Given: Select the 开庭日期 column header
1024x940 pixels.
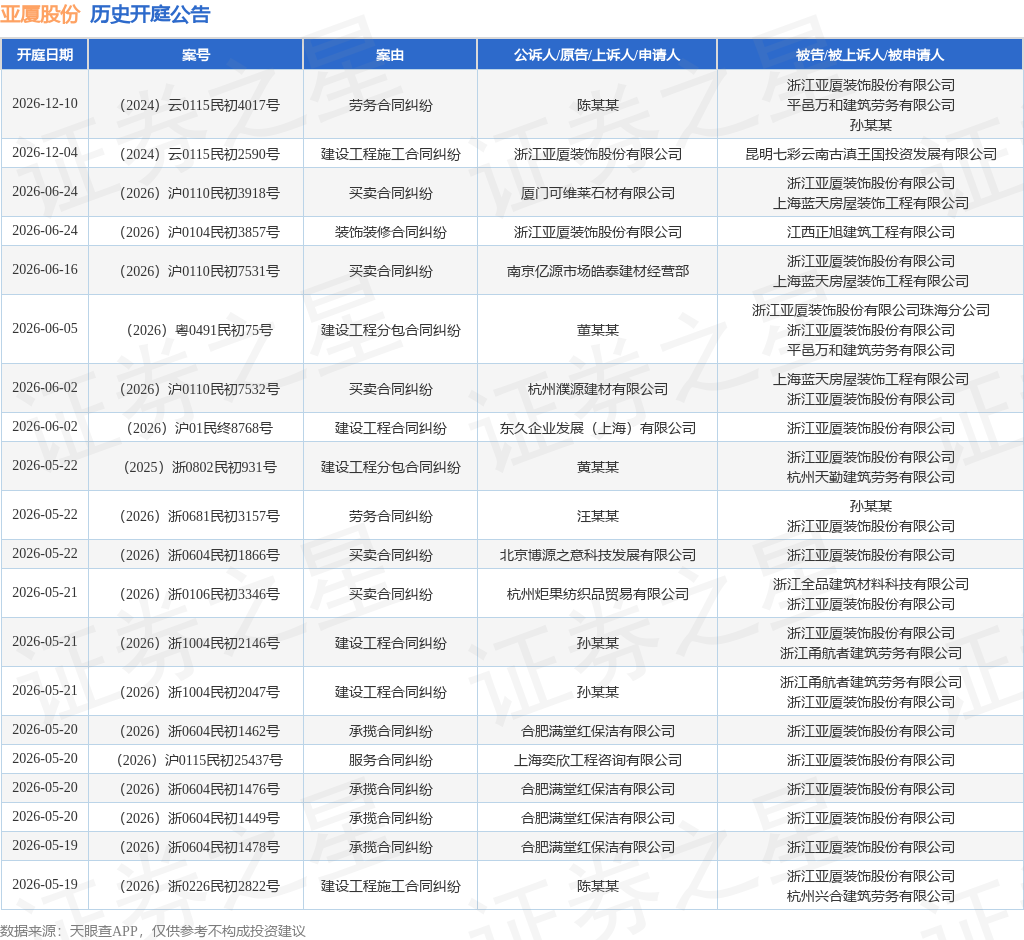Looking at the screenshot, I should tap(44, 55).
